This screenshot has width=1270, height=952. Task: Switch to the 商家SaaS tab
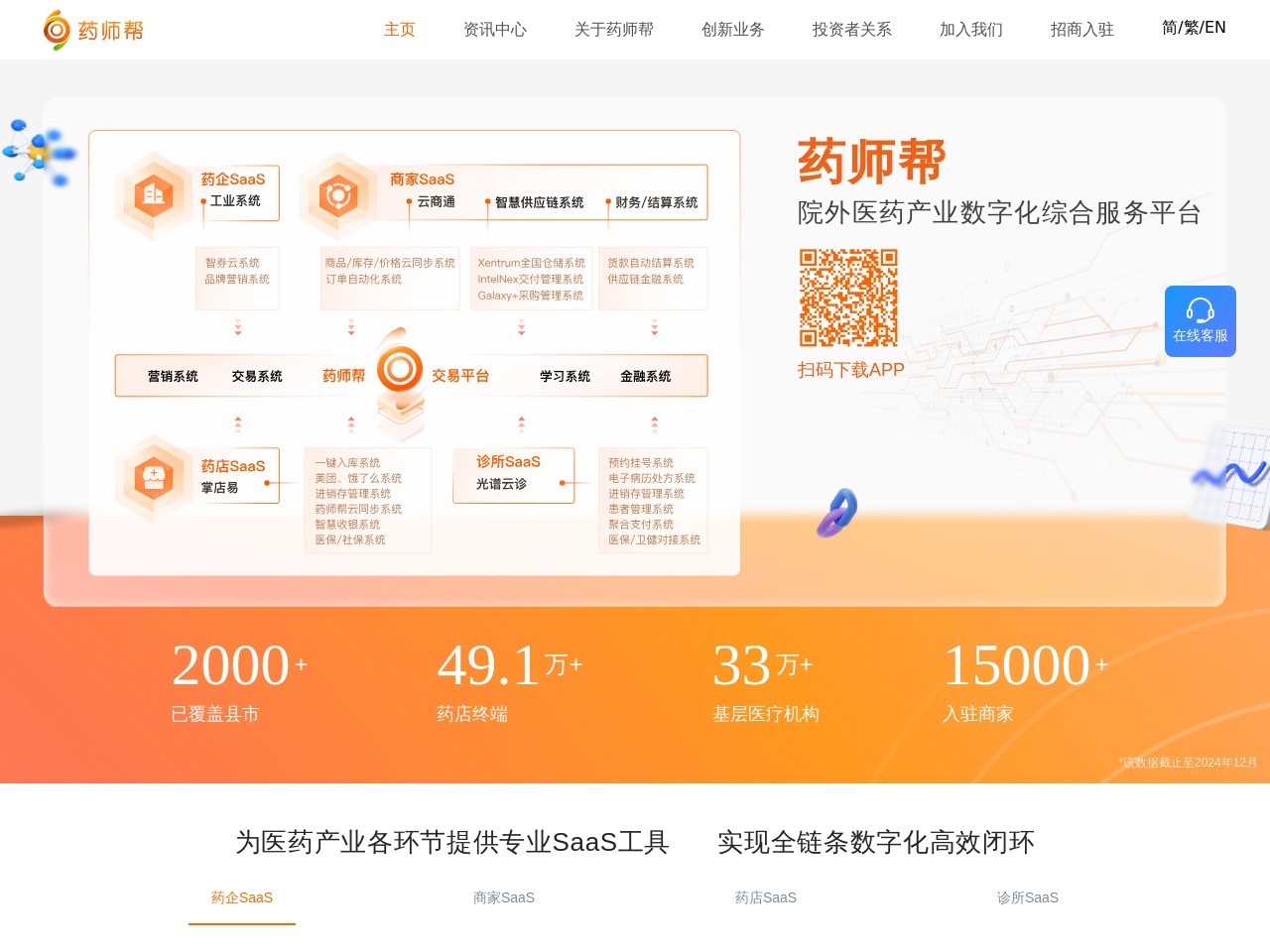click(504, 897)
